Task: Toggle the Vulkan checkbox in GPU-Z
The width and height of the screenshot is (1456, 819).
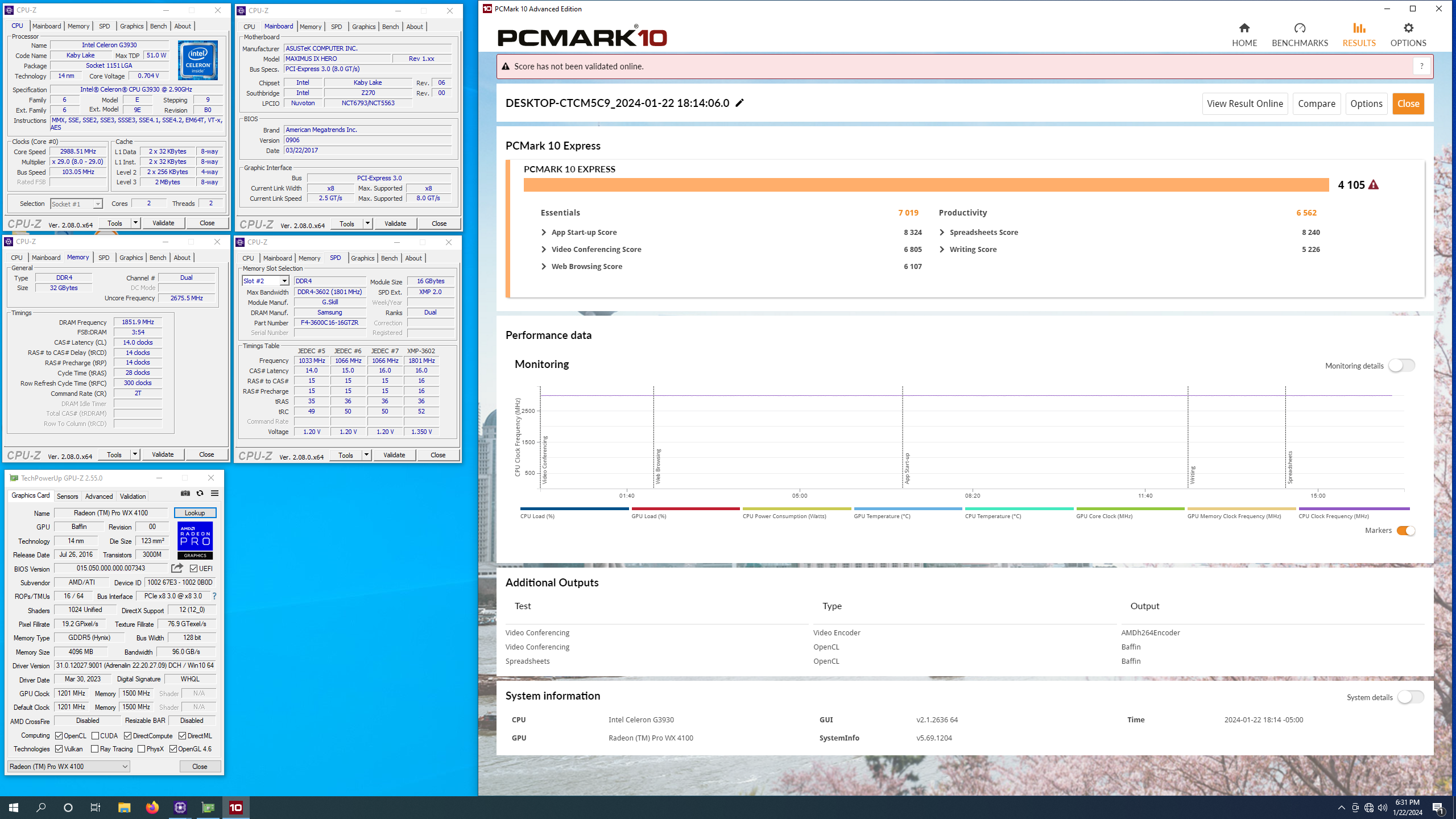Action: [59, 749]
